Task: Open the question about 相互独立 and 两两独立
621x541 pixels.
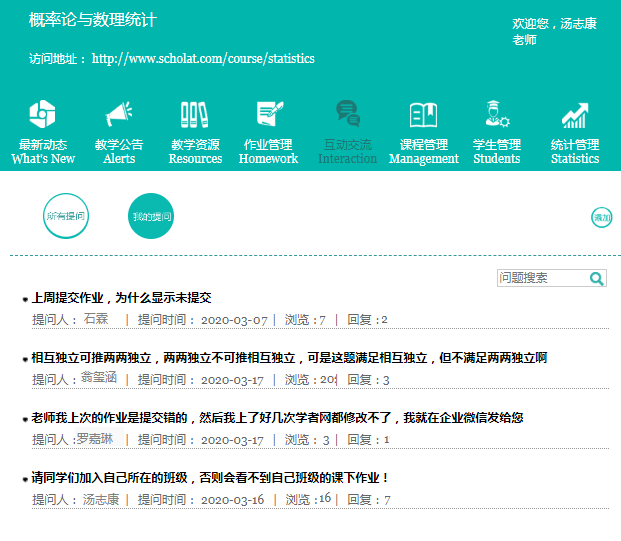Action: (289, 358)
